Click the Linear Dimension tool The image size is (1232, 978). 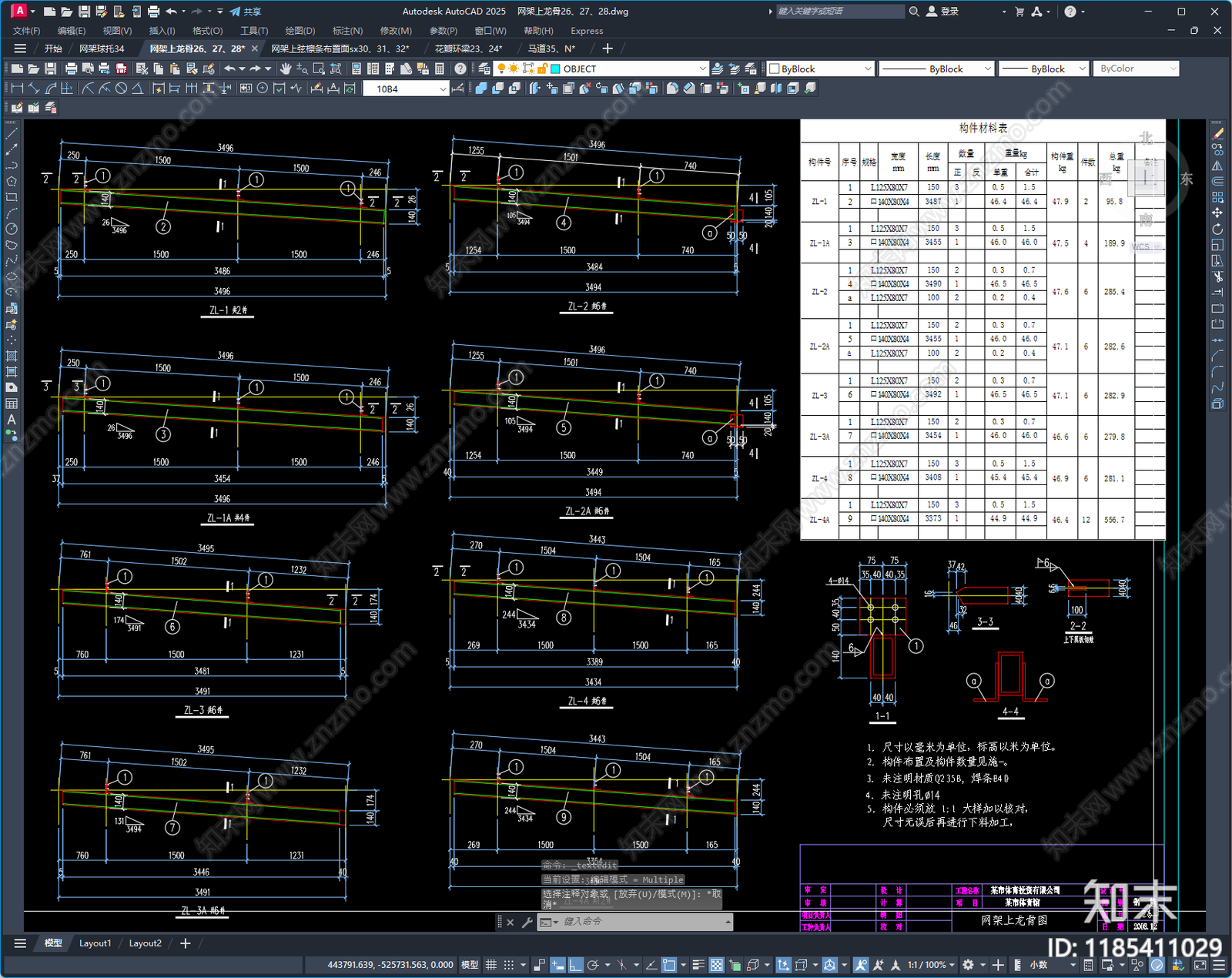16,89
